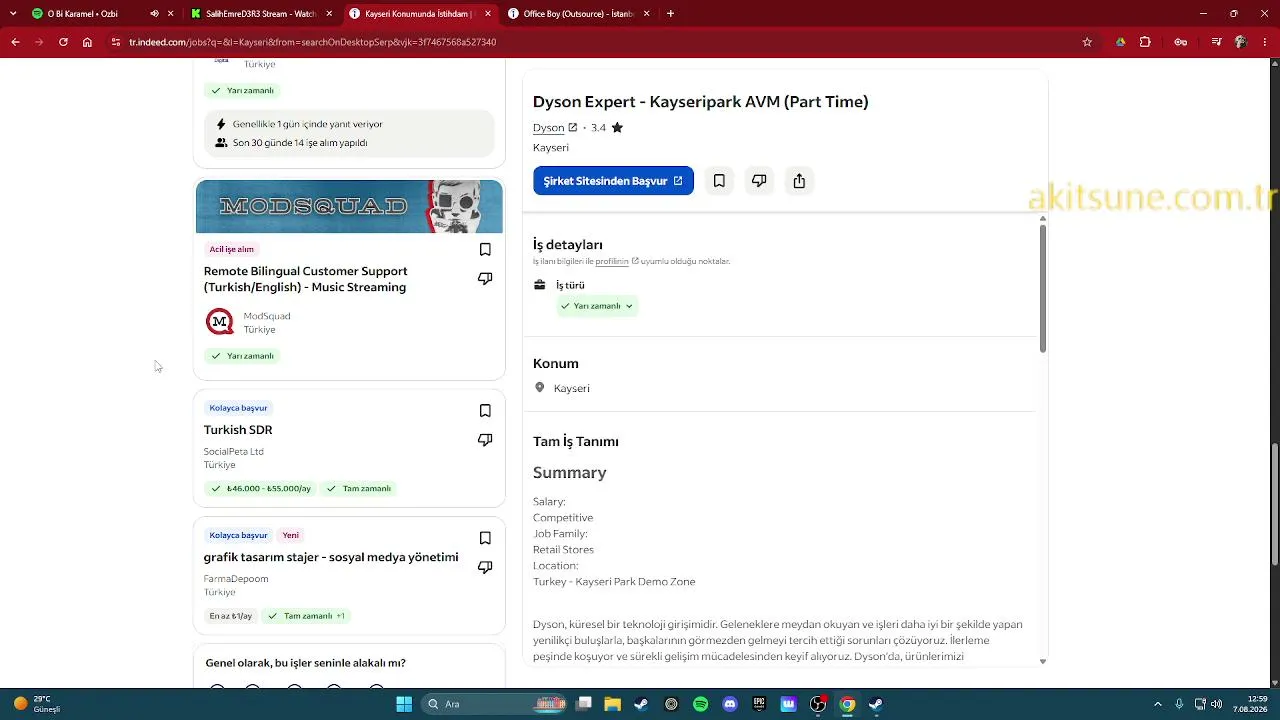Click the Windows taskbar search box
This screenshot has height=720, width=1280.
pos(495,704)
